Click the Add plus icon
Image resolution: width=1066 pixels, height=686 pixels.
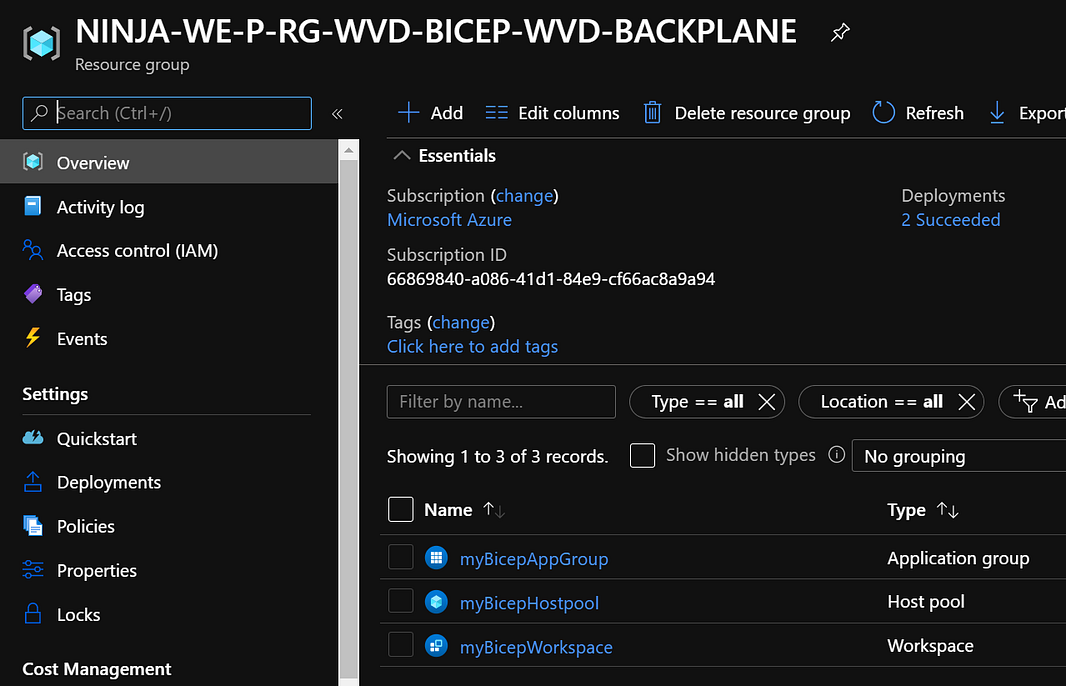point(408,113)
